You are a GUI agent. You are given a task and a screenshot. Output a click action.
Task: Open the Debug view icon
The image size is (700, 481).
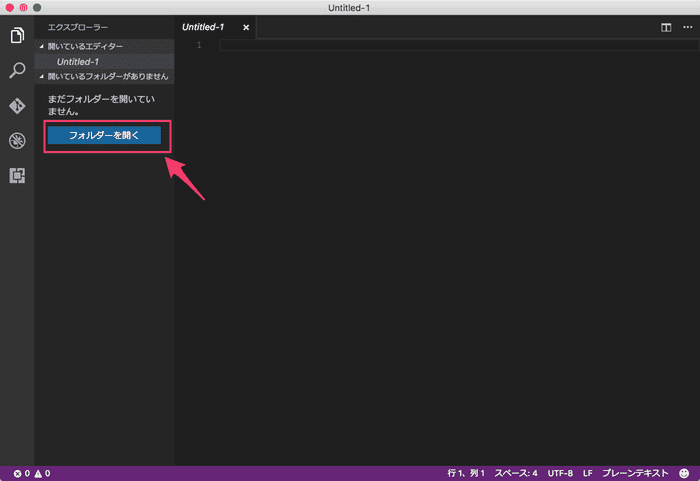tap(17, 140)
